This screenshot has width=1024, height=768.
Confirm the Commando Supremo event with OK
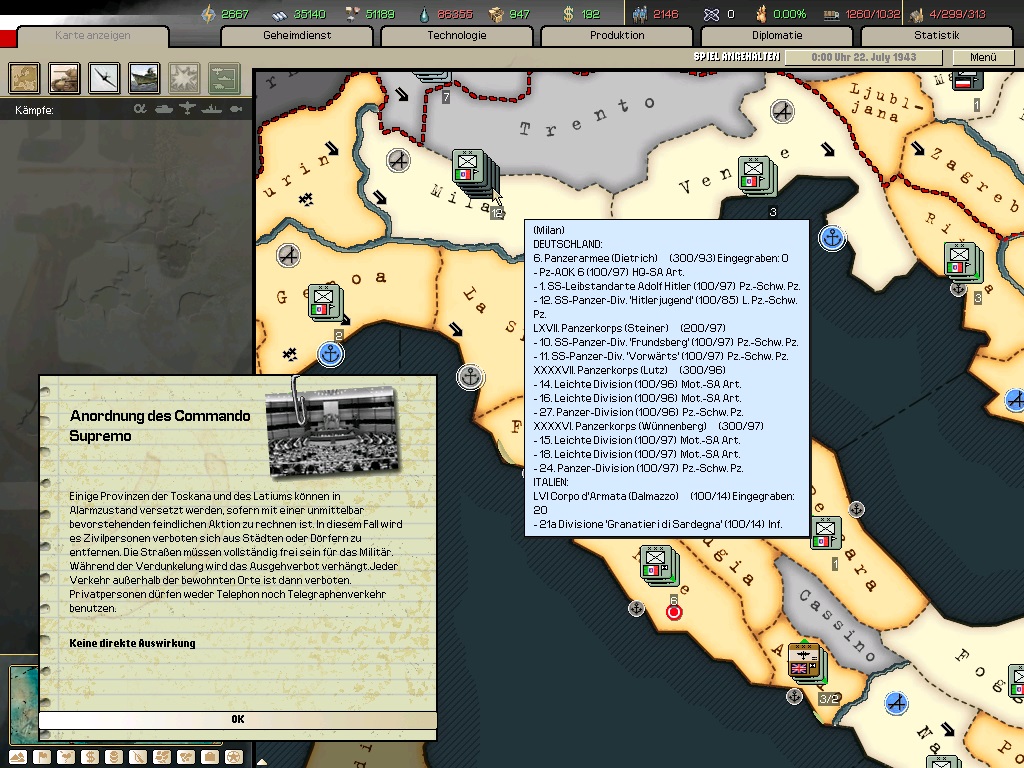tap(238, 720)
